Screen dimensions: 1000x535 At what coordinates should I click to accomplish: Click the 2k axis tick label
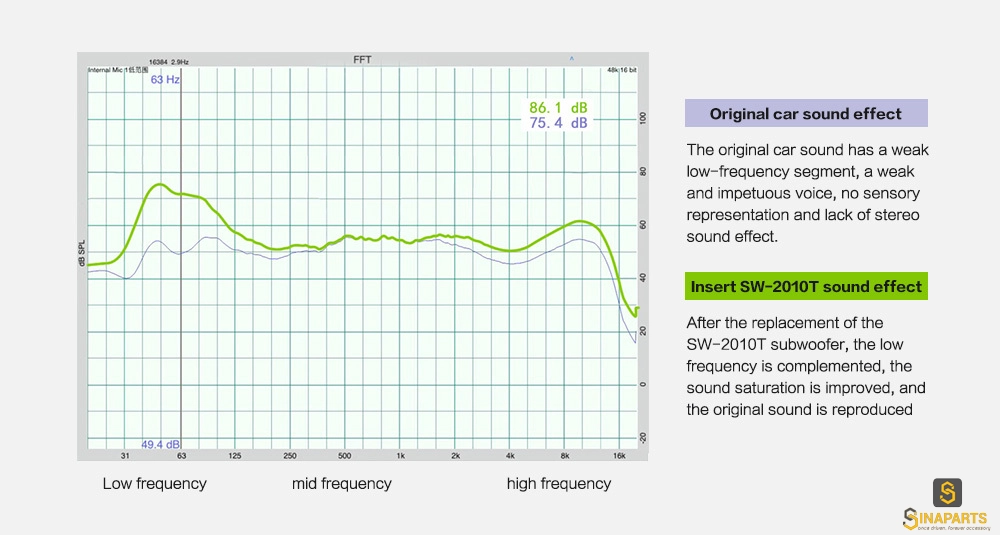[x=455, y=456]
